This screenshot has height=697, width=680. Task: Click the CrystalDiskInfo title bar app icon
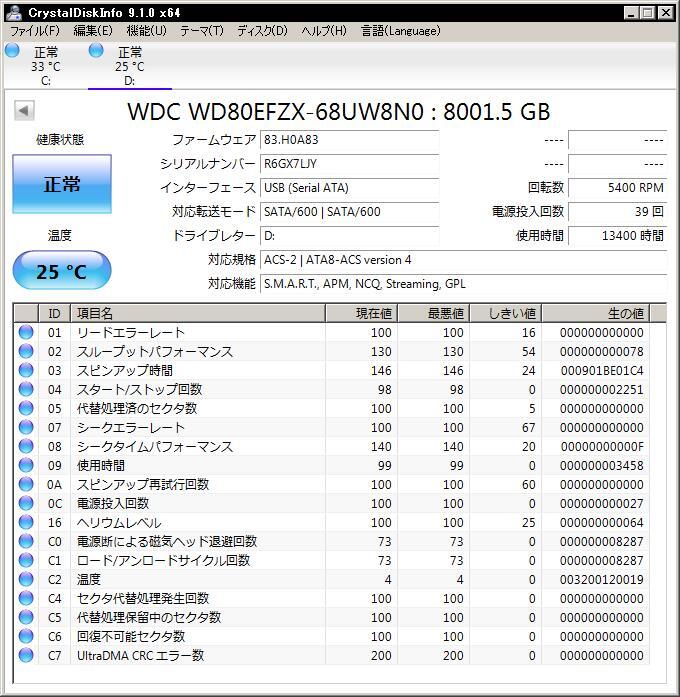tap(14, 12)
